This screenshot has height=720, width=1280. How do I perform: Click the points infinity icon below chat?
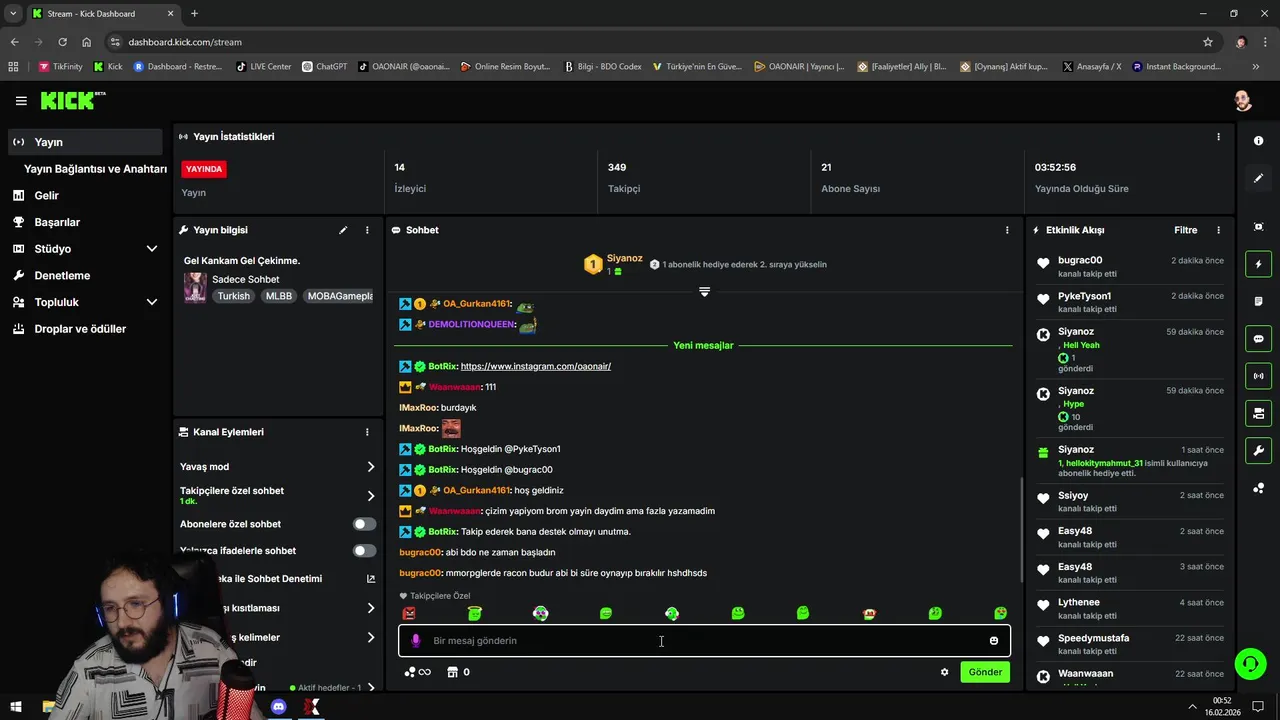tap(417, 672)
